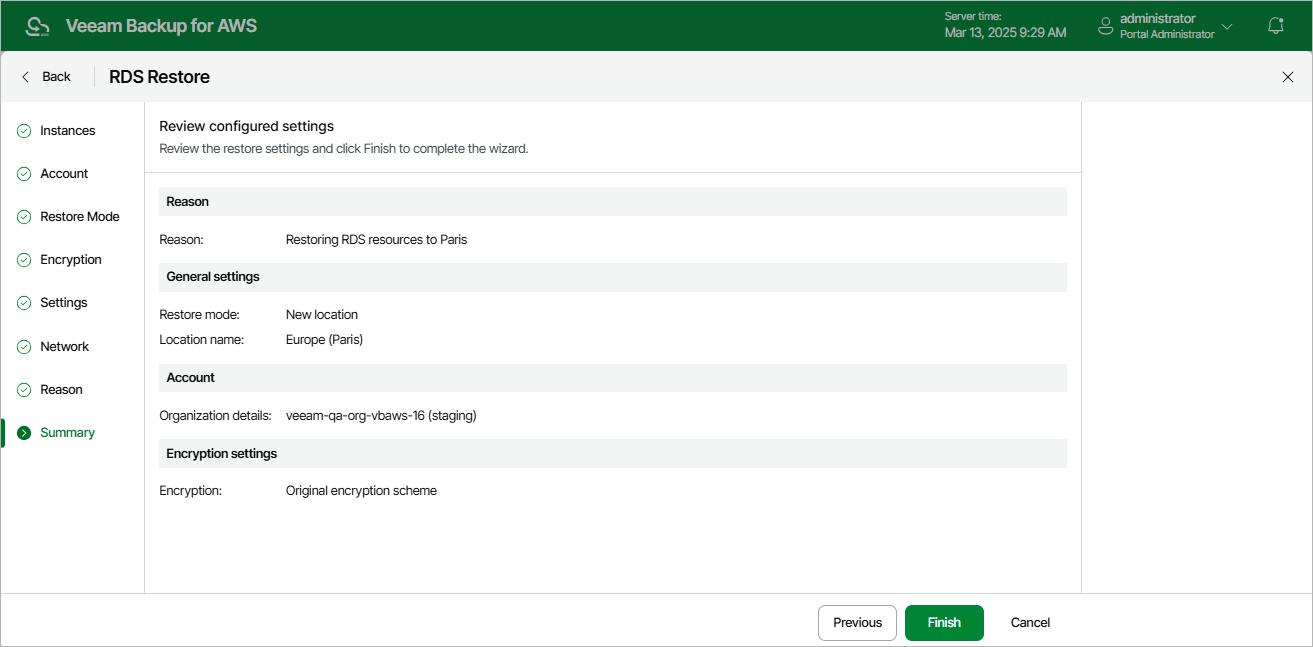Switch to the Summary step

coord(67,433)
